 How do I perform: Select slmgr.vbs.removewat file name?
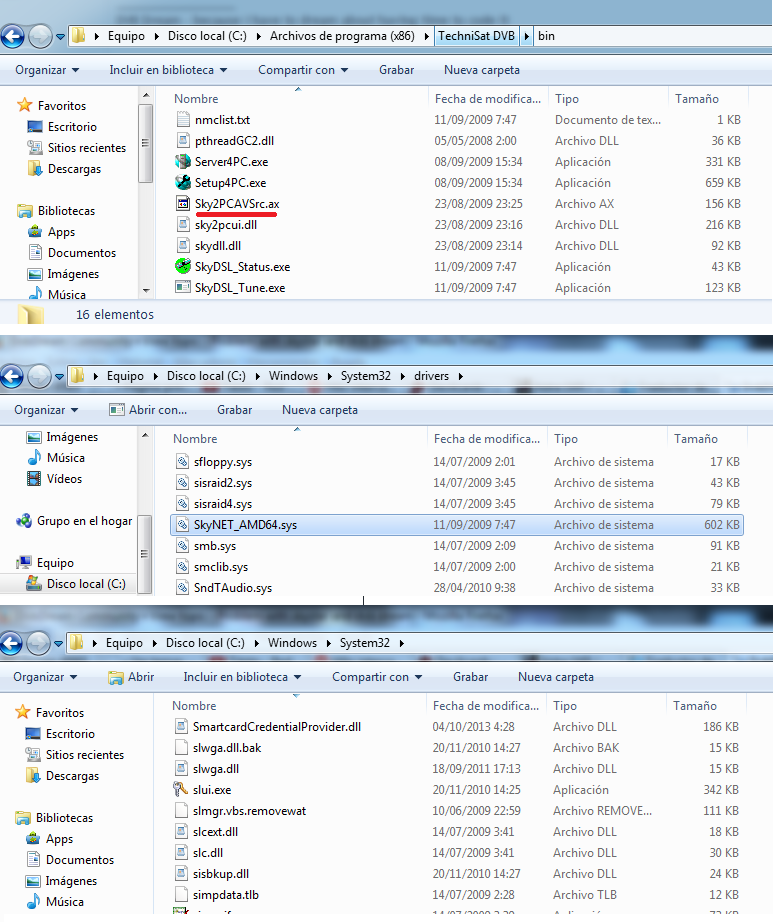click(x=249, y=811)
